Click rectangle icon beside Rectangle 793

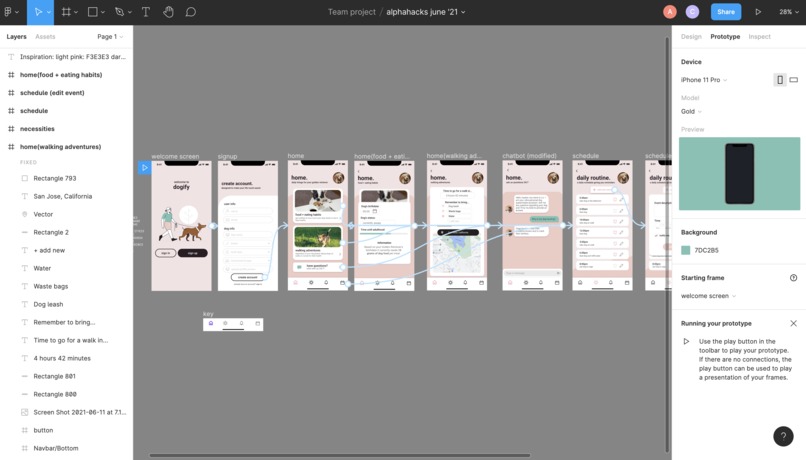tap(24, 178)
